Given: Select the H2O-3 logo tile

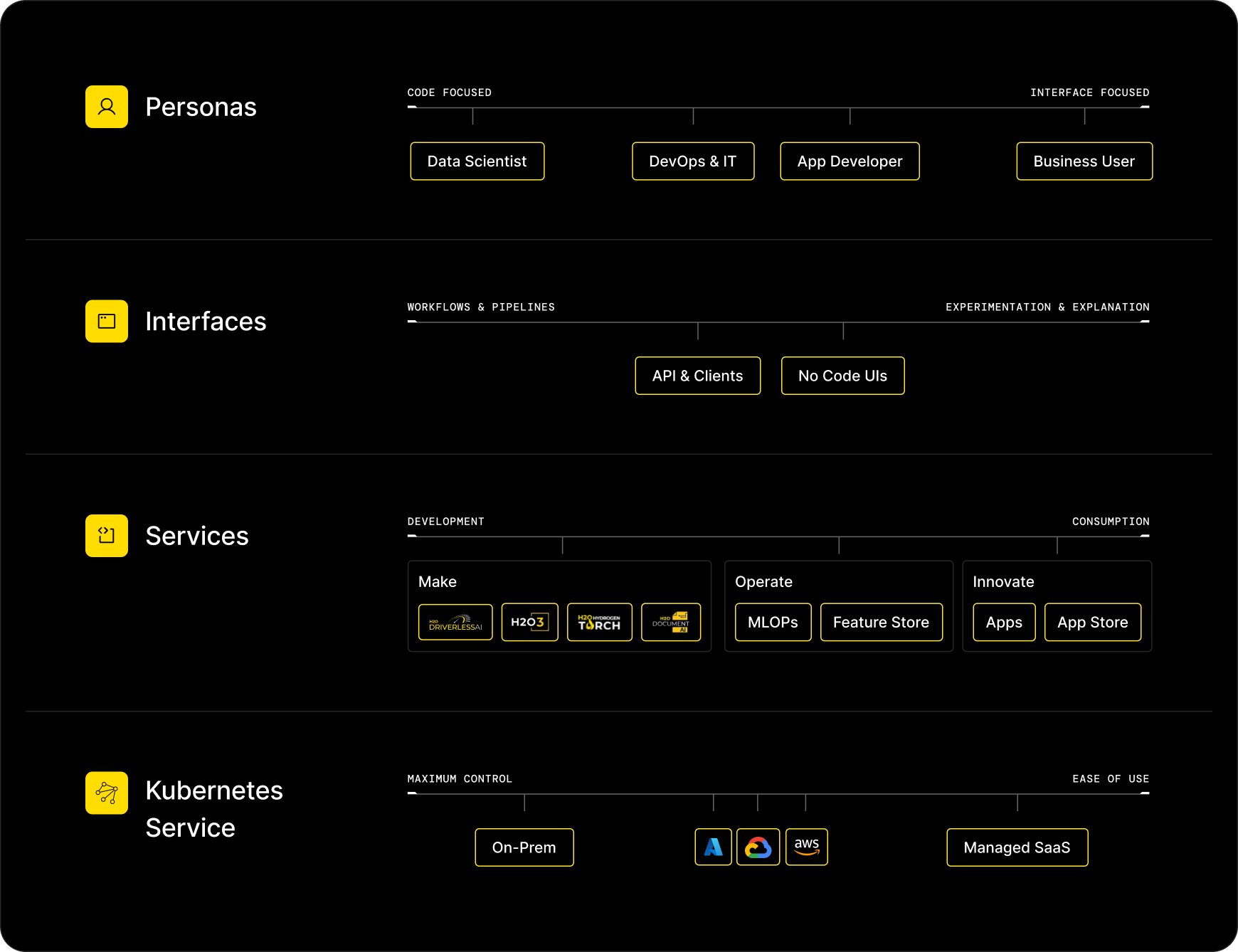Looking at the screenshot, I should [x=529, y=623].
